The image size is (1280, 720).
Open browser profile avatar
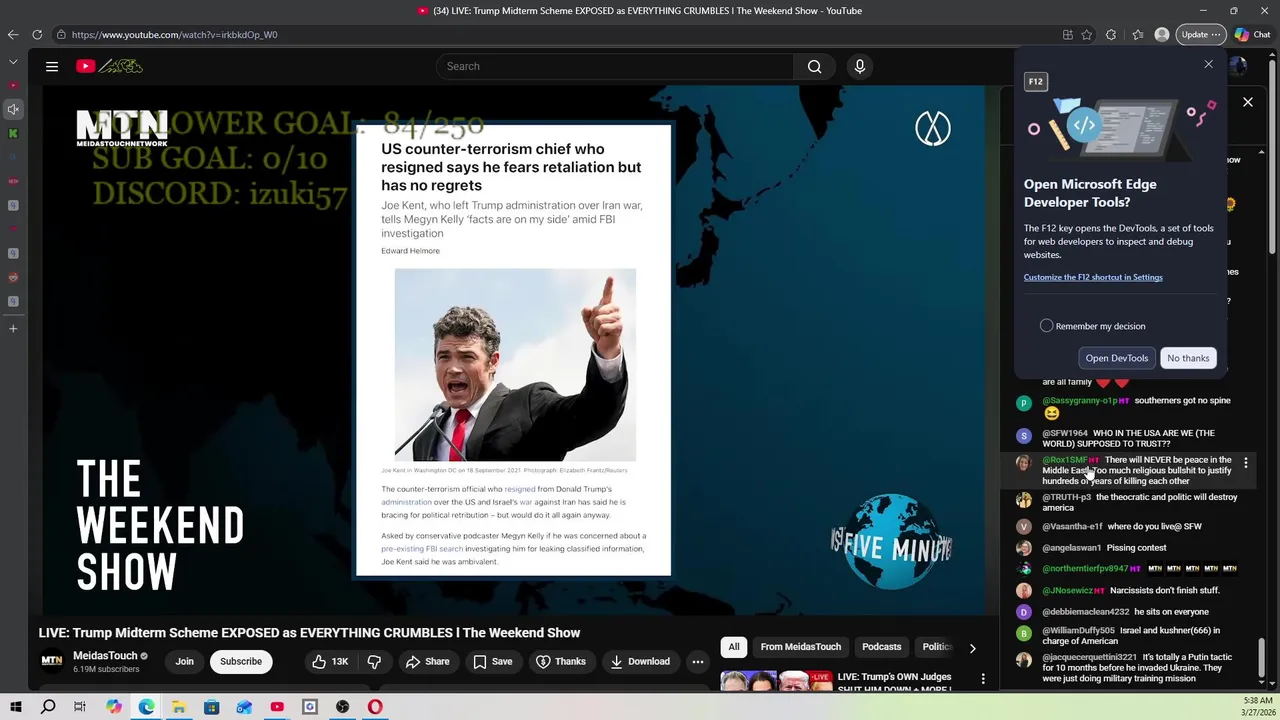pyautogui.click(x=1161, y=35)
